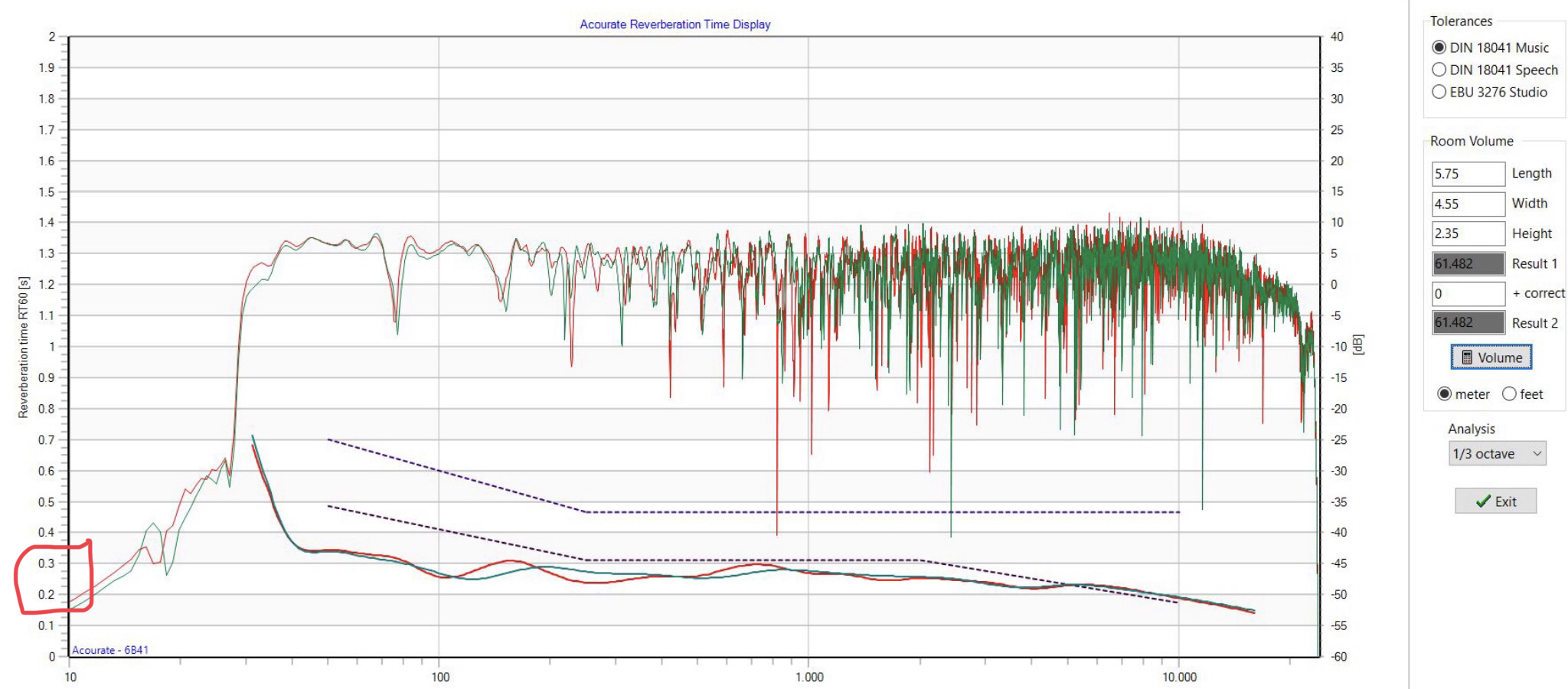Click the Result 2 volume field

coord(1468,323)
